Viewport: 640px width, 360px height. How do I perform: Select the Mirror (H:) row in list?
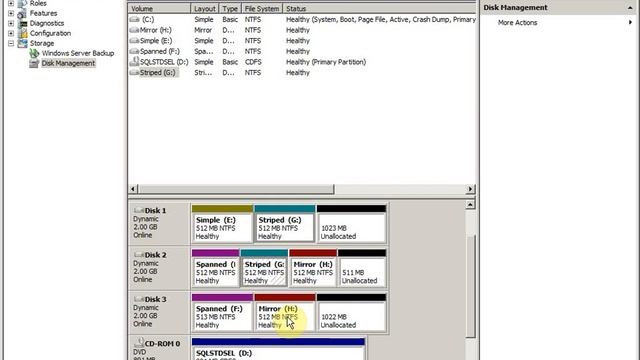302,30
